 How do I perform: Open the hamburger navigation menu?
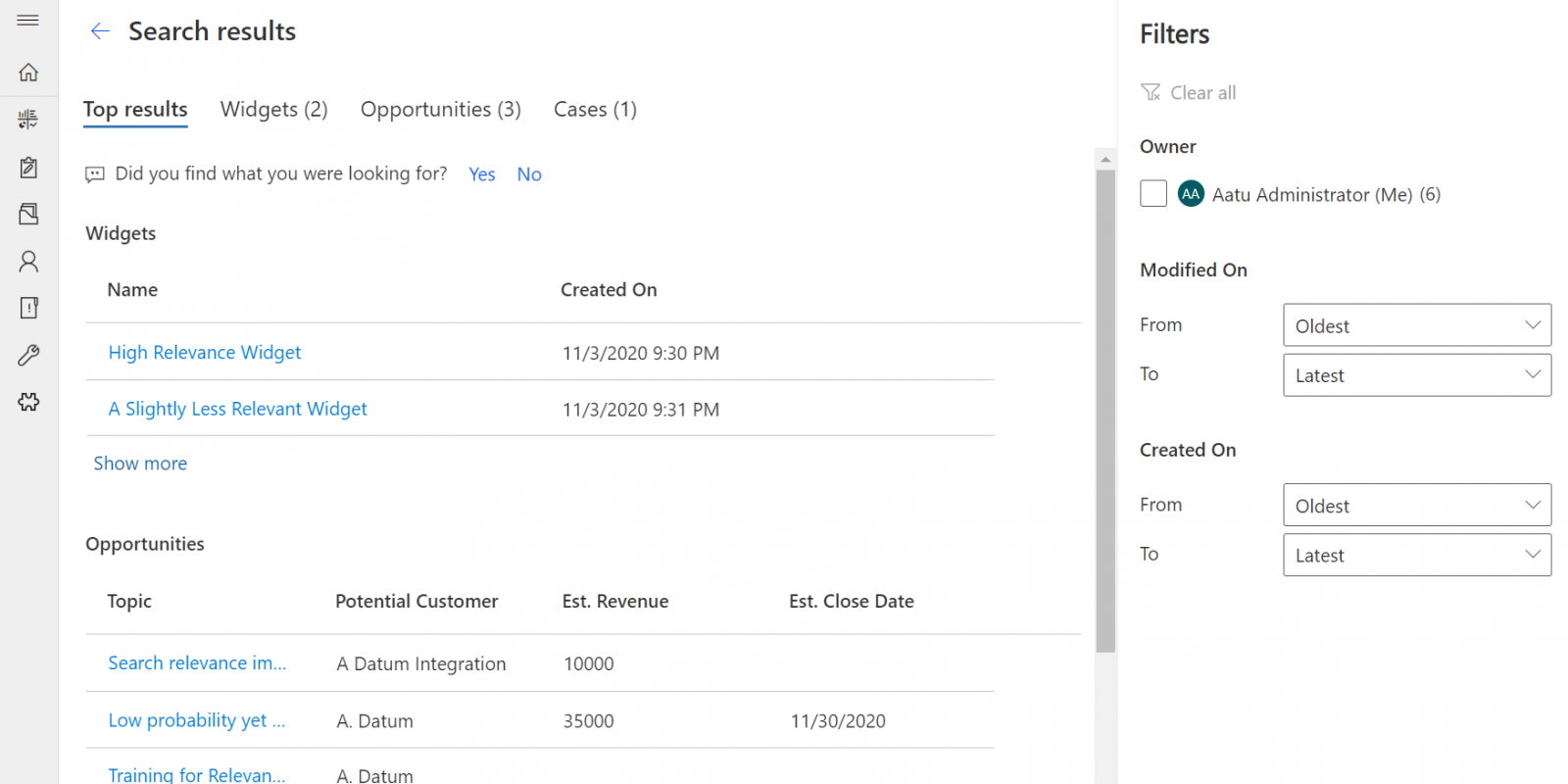click(28, 20)
